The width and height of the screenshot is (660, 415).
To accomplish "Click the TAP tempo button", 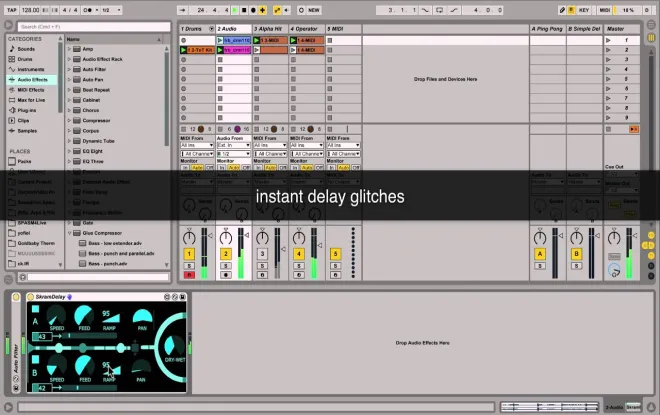I will [x=12, y=10].
